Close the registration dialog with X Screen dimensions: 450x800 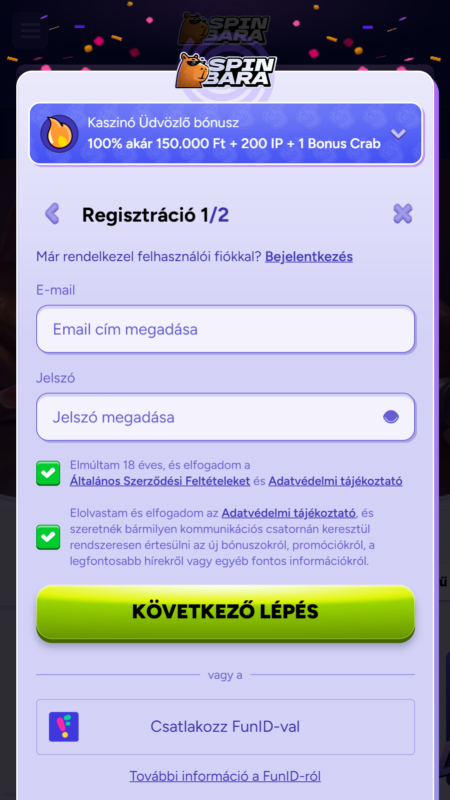coord(403,214)
